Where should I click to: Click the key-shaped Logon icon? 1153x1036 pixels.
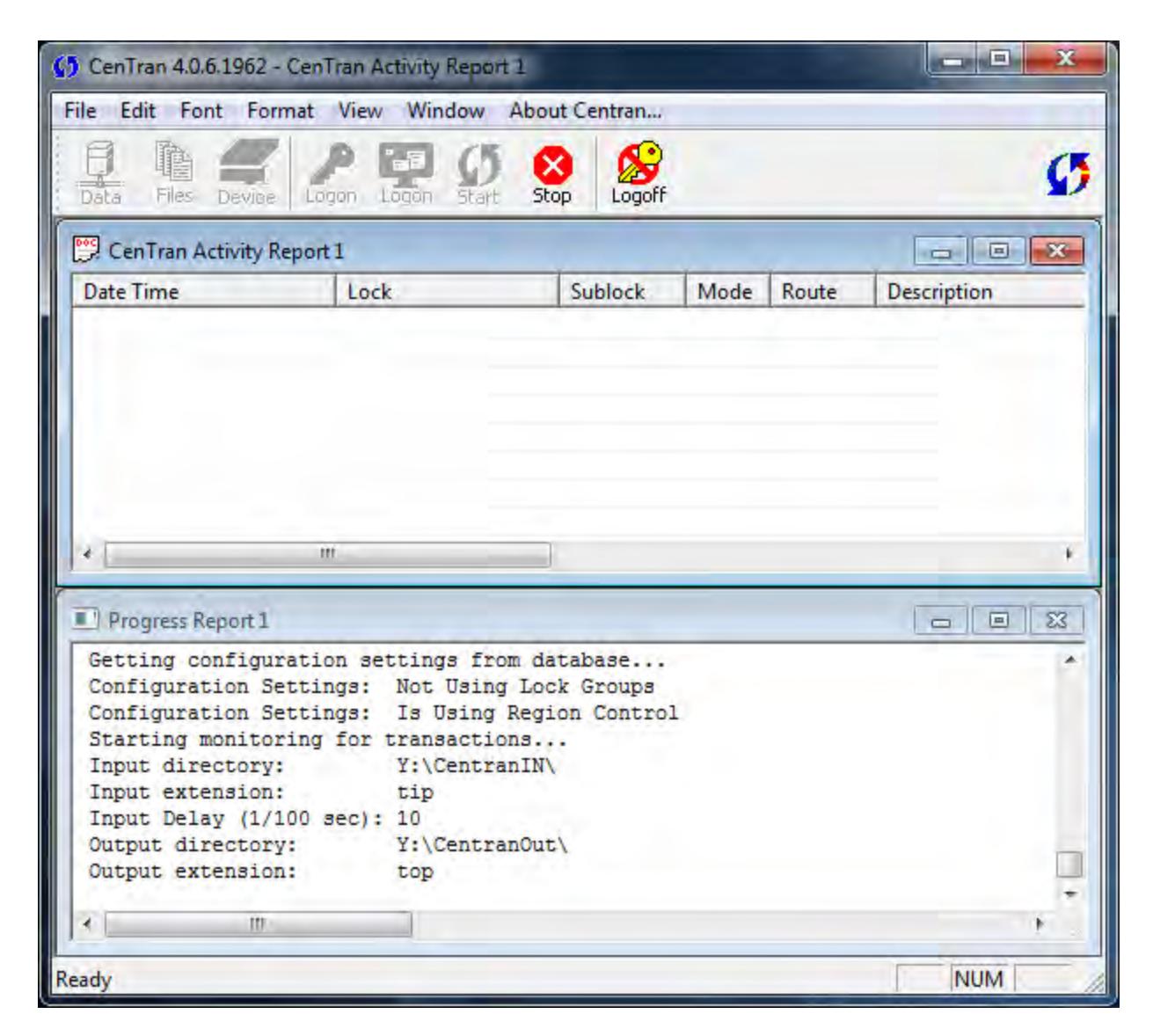[331, 173]
